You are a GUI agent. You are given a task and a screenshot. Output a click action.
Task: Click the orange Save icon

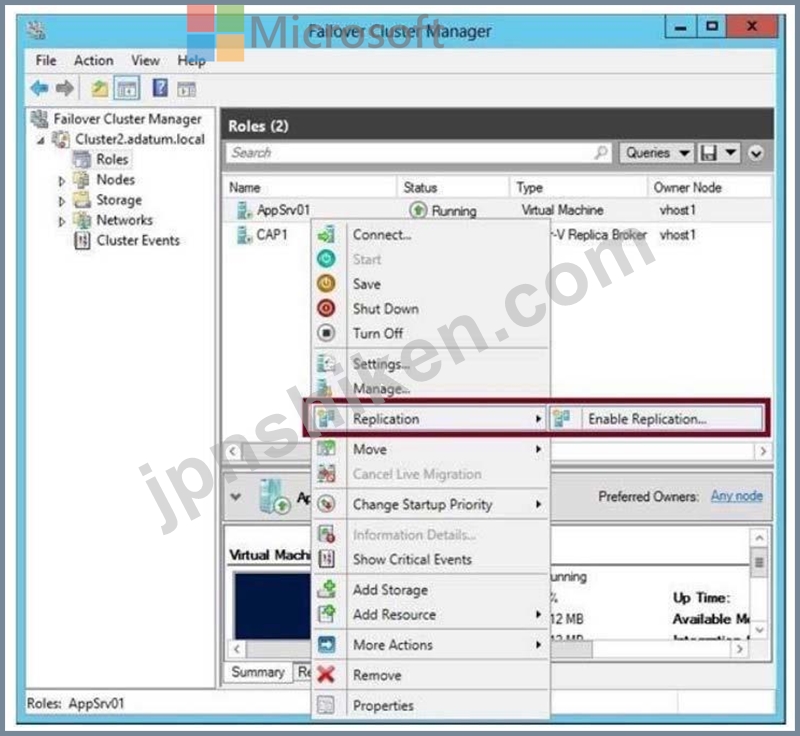[327, 284]
